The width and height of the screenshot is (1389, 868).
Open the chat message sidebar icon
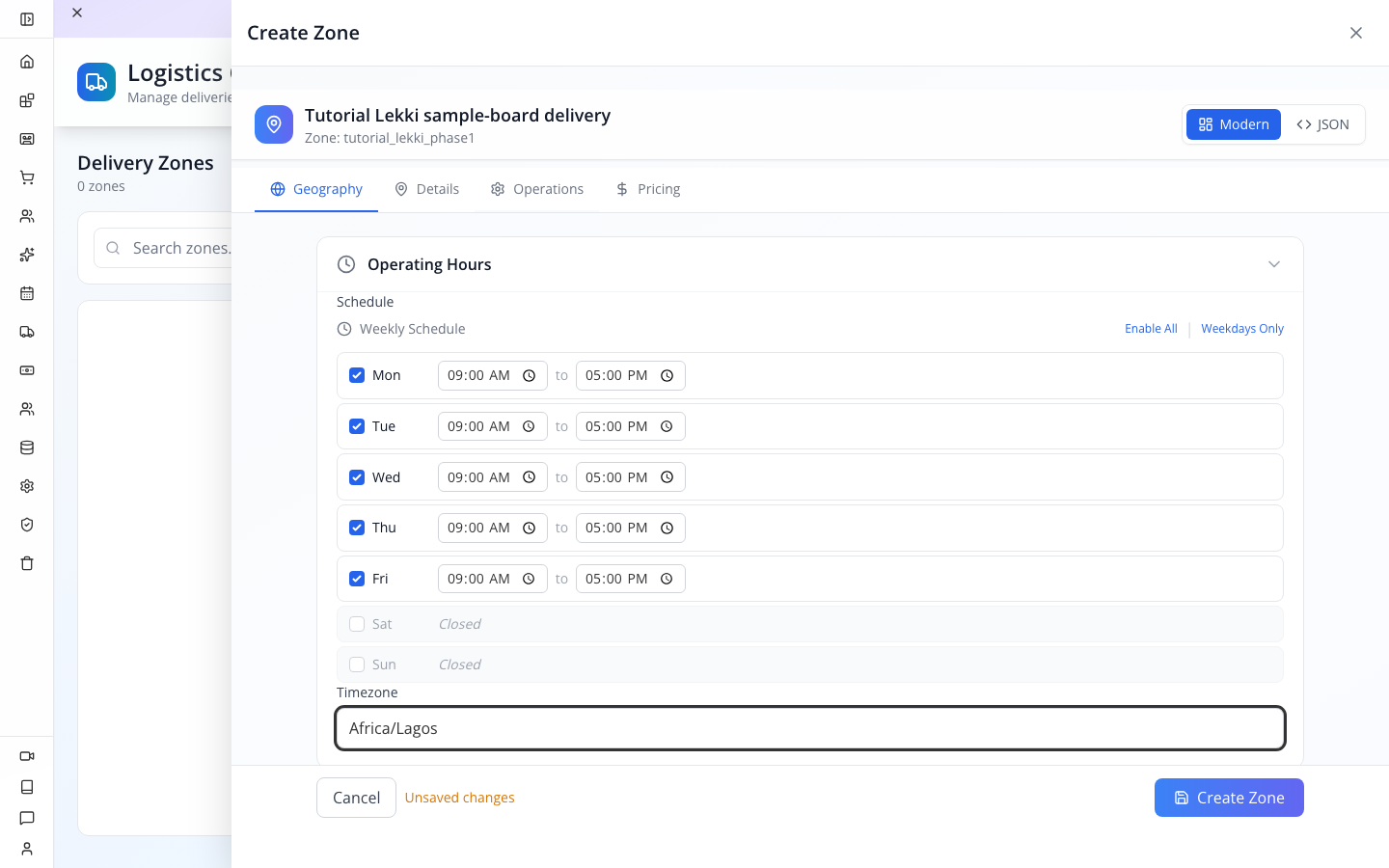pos(27,818)
